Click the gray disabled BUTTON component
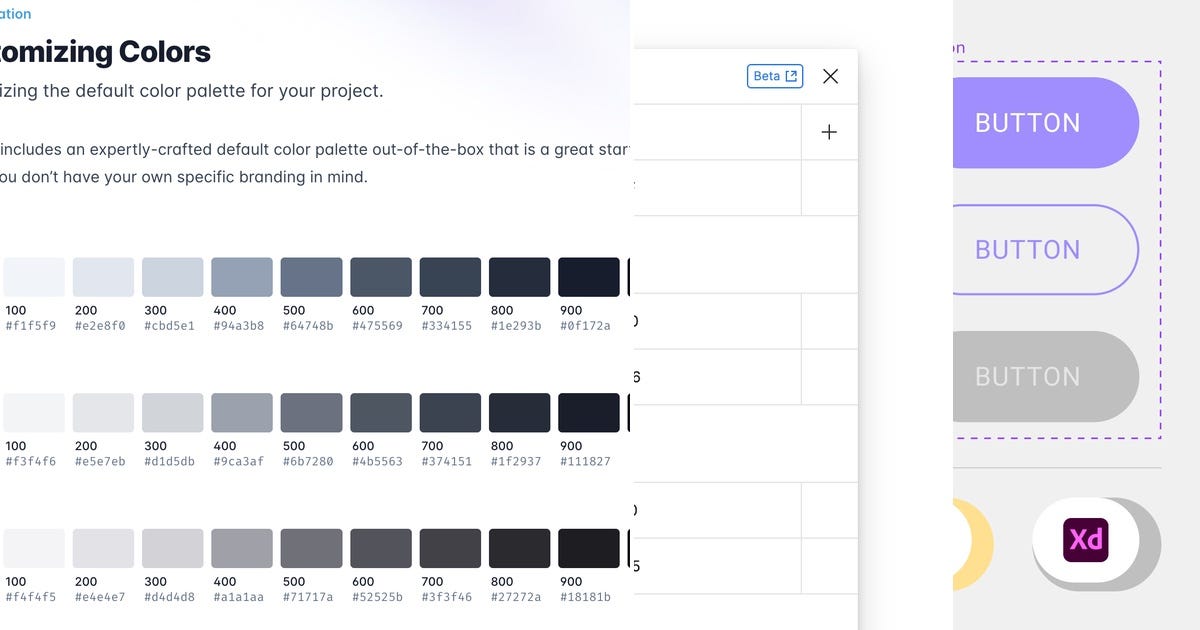Screen dimensions: 1200x630 tap(1027, 377)
